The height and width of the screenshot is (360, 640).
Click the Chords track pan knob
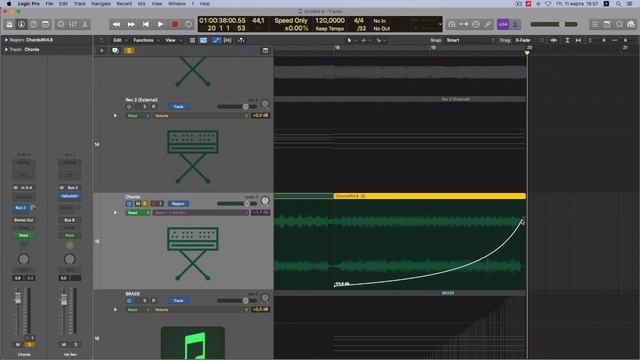tap(265, 200)
